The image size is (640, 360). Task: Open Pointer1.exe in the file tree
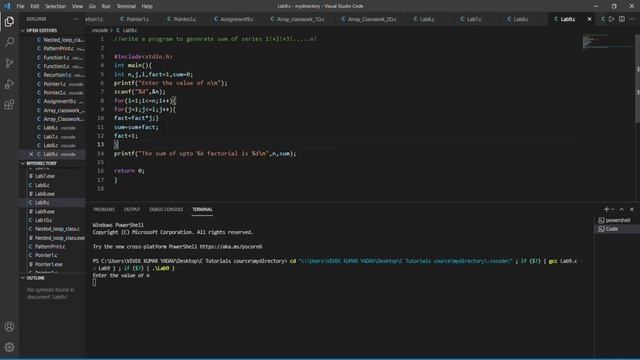coord(53,264)
